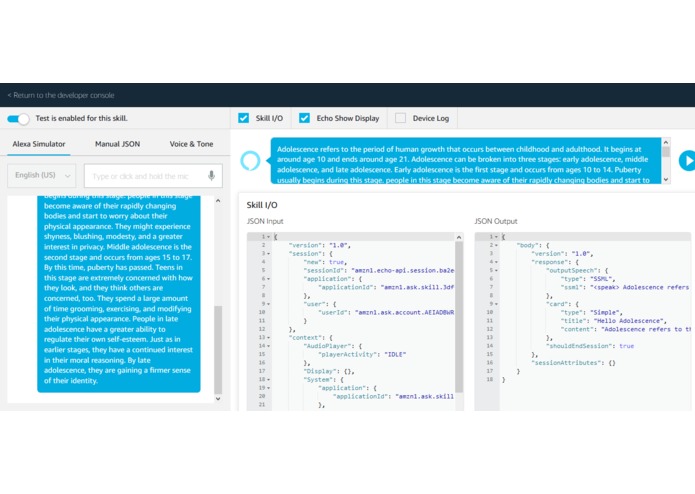Click the "Display": {} line in JSON Input
The height and width of the screenshot is (494, 695).
click(329, 371)
